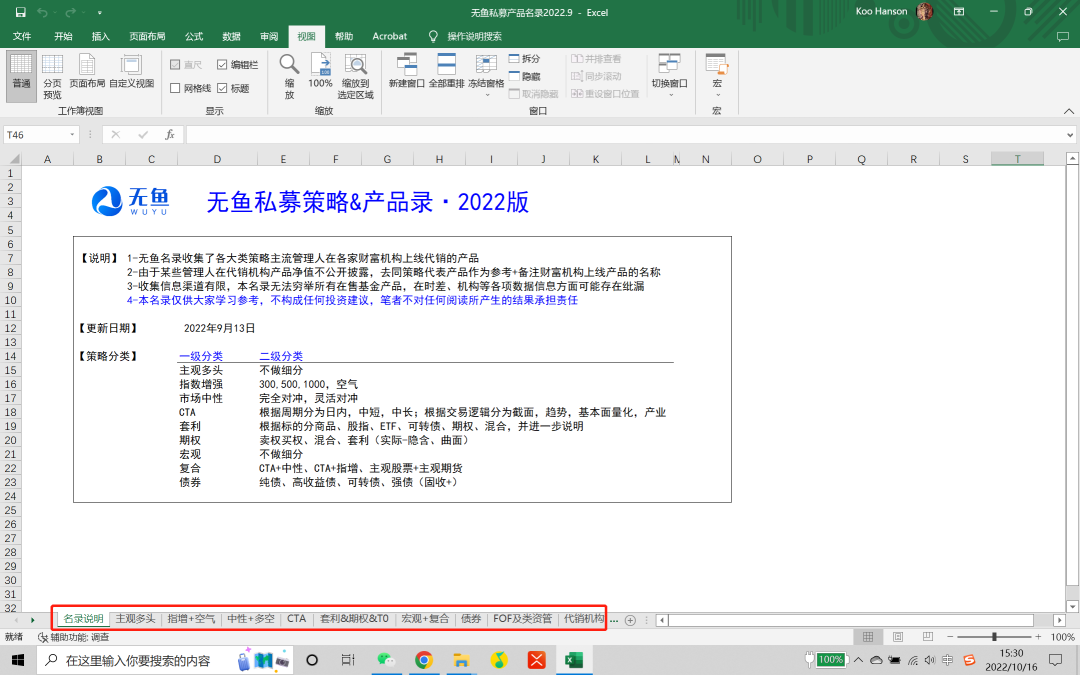Image resolution: width=1080 pixels, height=675 pixels.
Task: Click Arrange All (全部重排)
Action: pos(446,72)
